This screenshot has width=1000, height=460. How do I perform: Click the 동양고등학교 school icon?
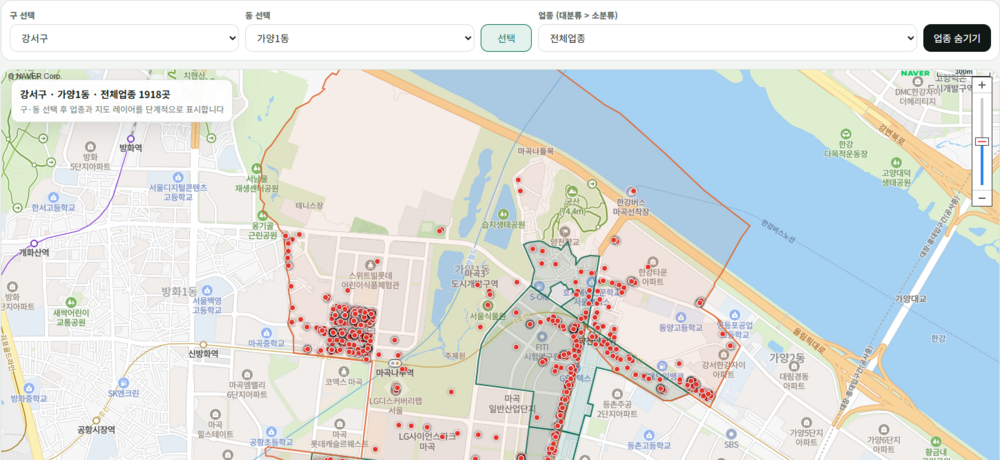(x=680, y=316)
